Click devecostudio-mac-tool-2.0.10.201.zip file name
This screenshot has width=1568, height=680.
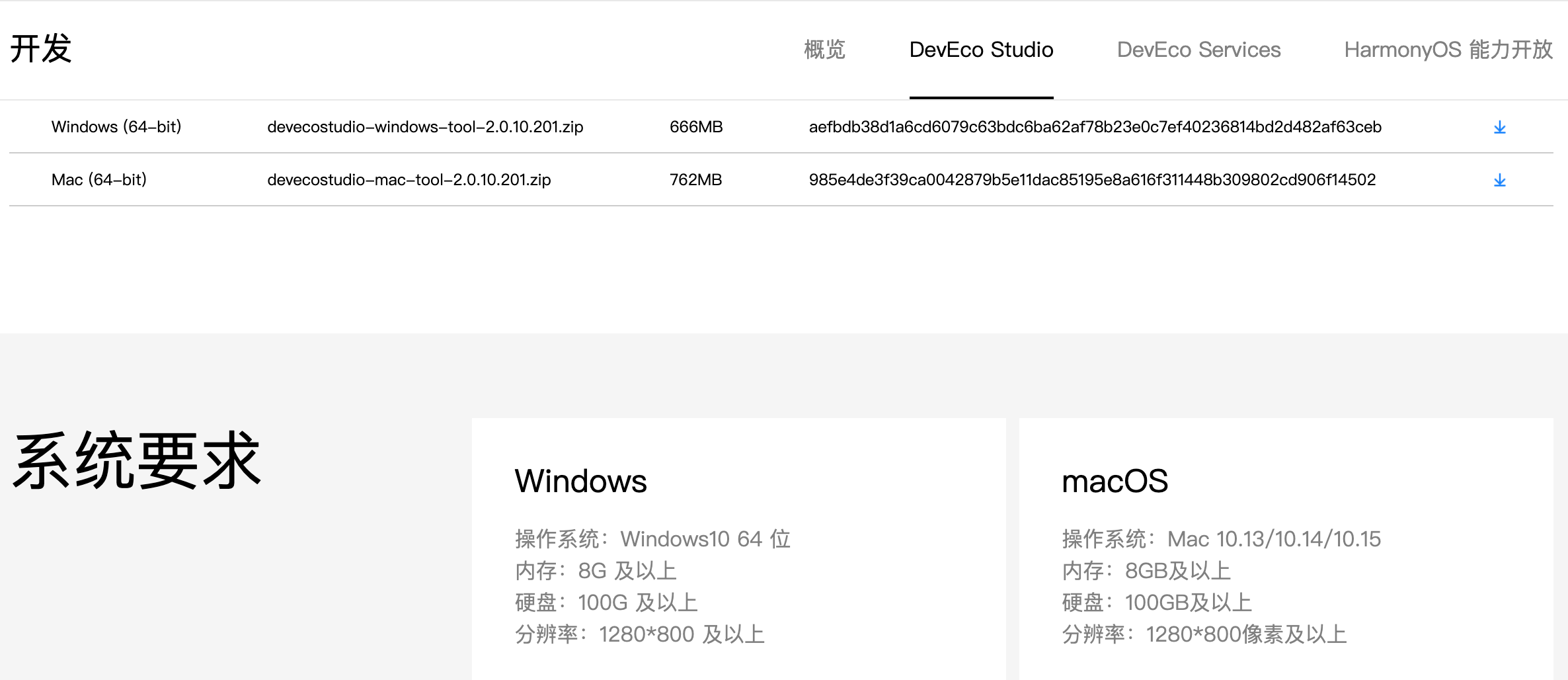[x=409, y=179]
